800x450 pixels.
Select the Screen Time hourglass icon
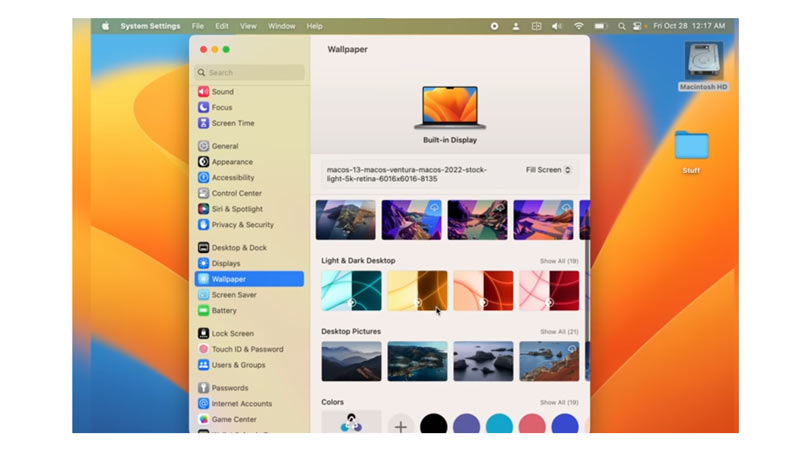pos(203,123)
